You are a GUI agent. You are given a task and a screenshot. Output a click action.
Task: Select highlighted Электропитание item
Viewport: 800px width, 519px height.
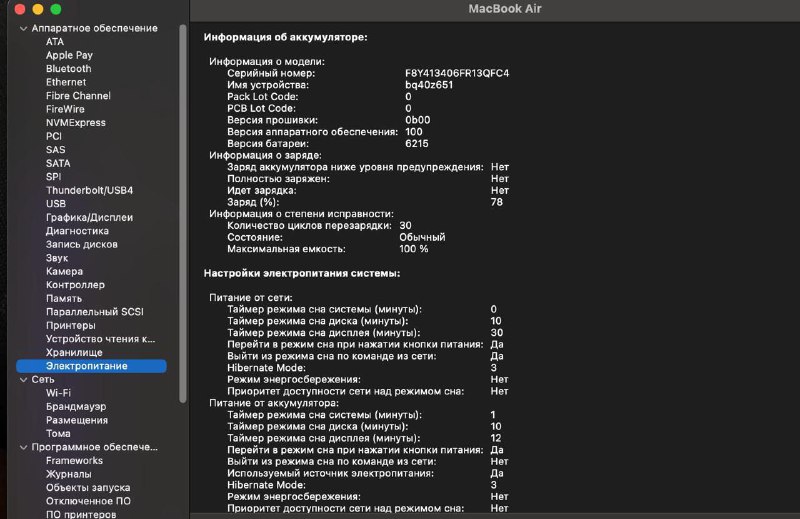pos(91,366)
